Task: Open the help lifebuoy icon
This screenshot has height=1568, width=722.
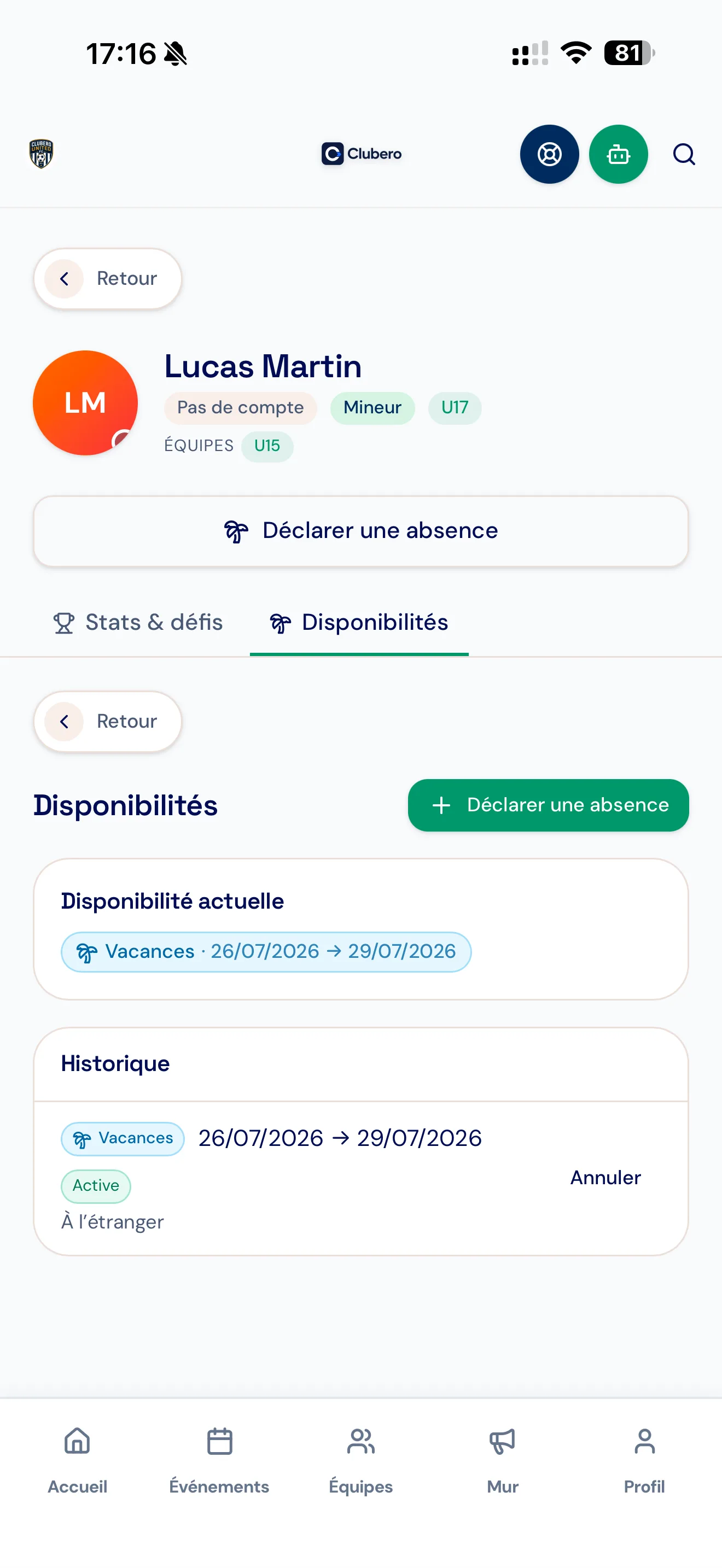Action: pyautogui.click(x=549, y=154)
